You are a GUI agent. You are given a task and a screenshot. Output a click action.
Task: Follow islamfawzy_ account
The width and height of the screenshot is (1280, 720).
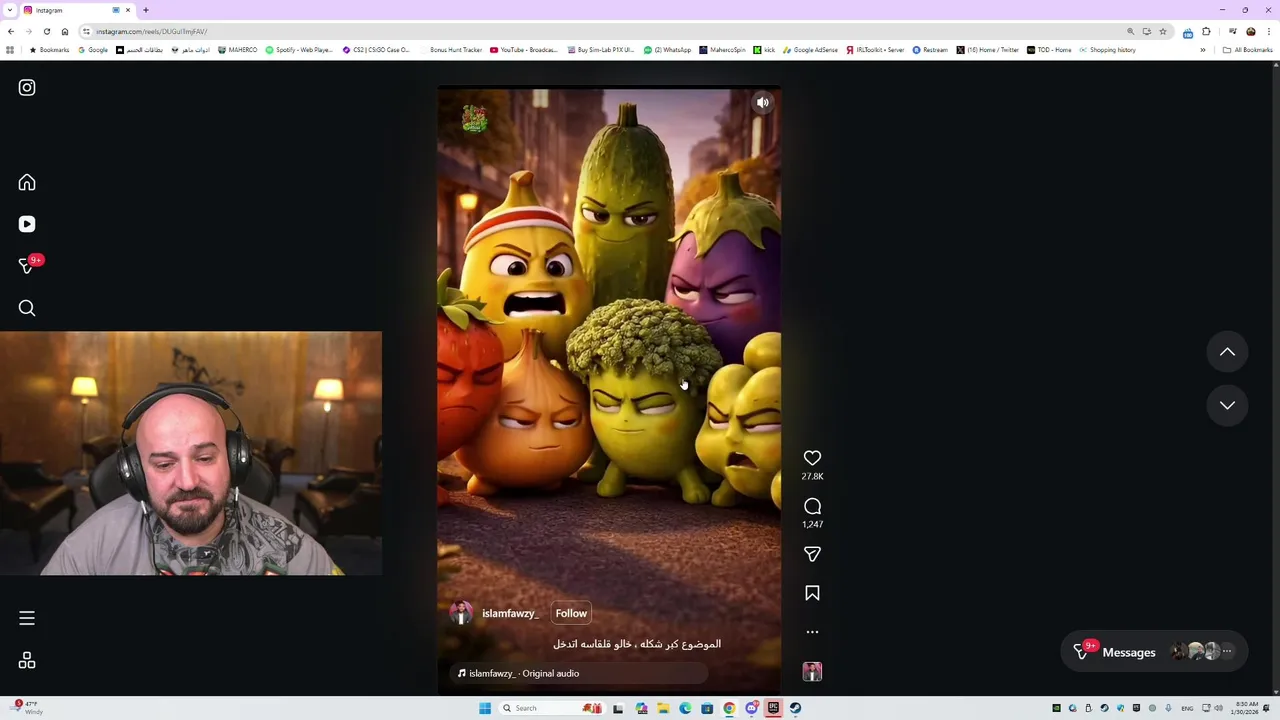571,613
